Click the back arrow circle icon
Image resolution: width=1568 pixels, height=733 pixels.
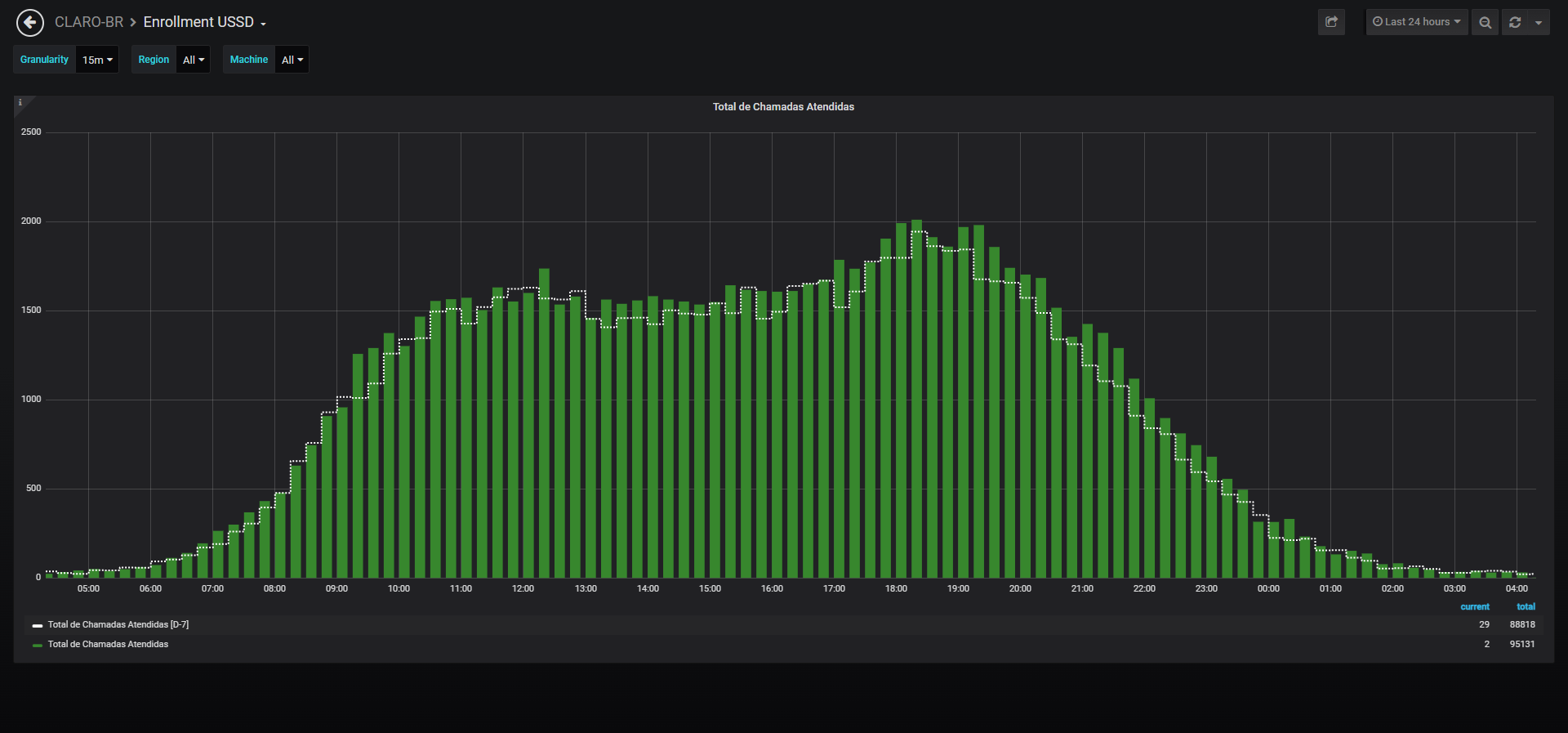pos(30,23)
